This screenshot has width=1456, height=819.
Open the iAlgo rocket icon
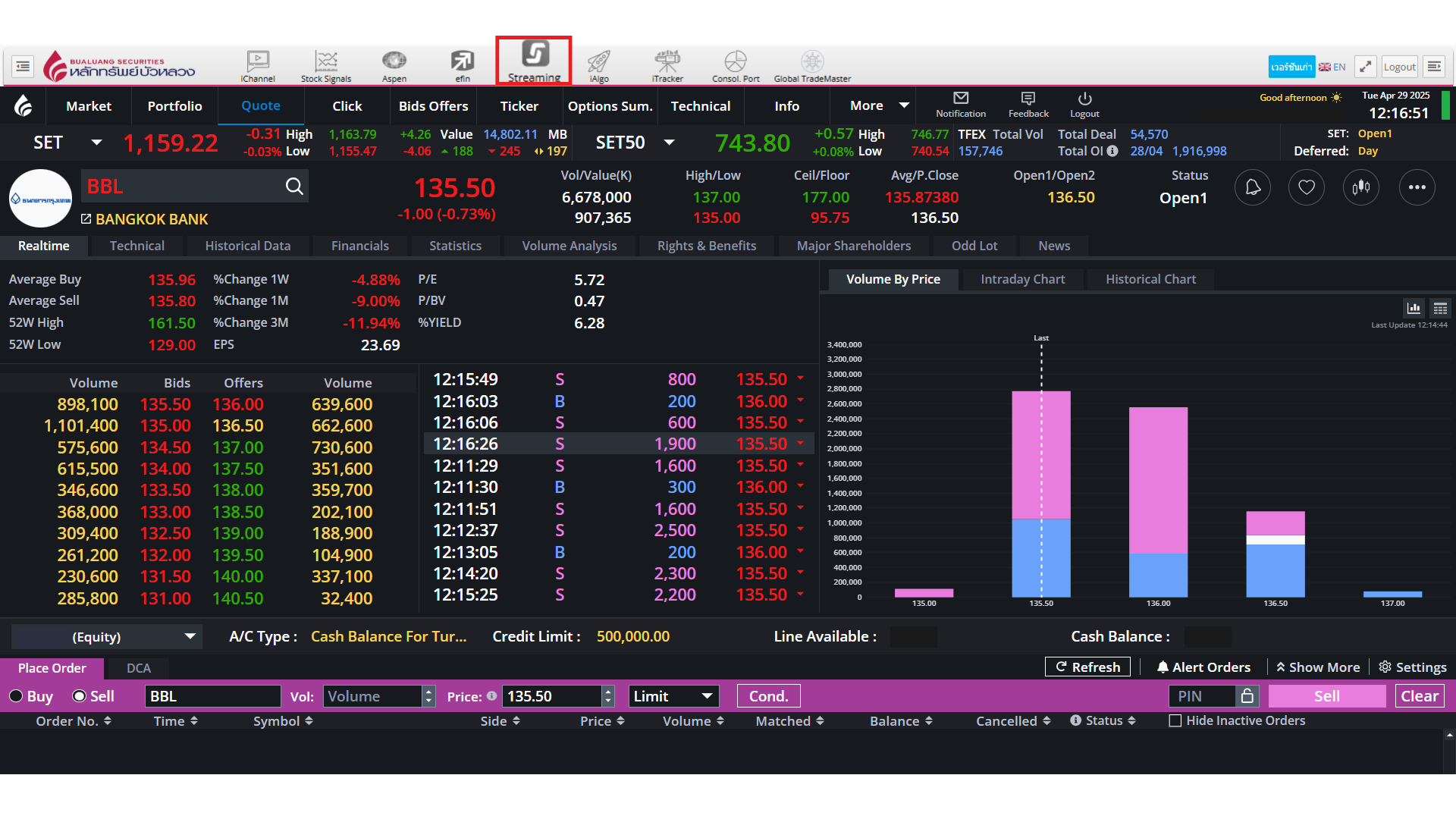pyautogui.click(x=599, y=66)
